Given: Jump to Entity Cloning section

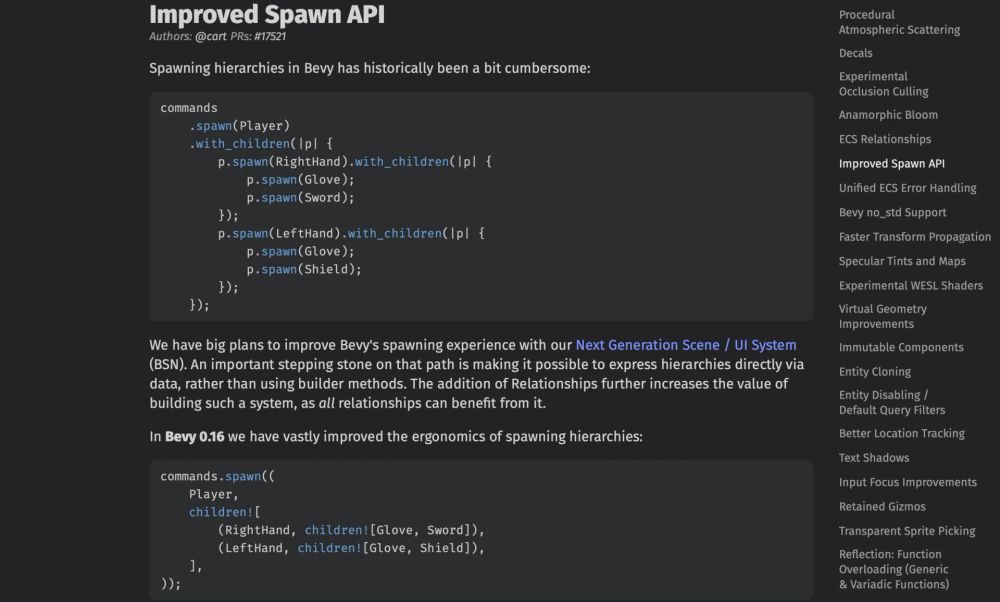Looking at the screenshot, I should pyautogui.click(x=874, y=371).
